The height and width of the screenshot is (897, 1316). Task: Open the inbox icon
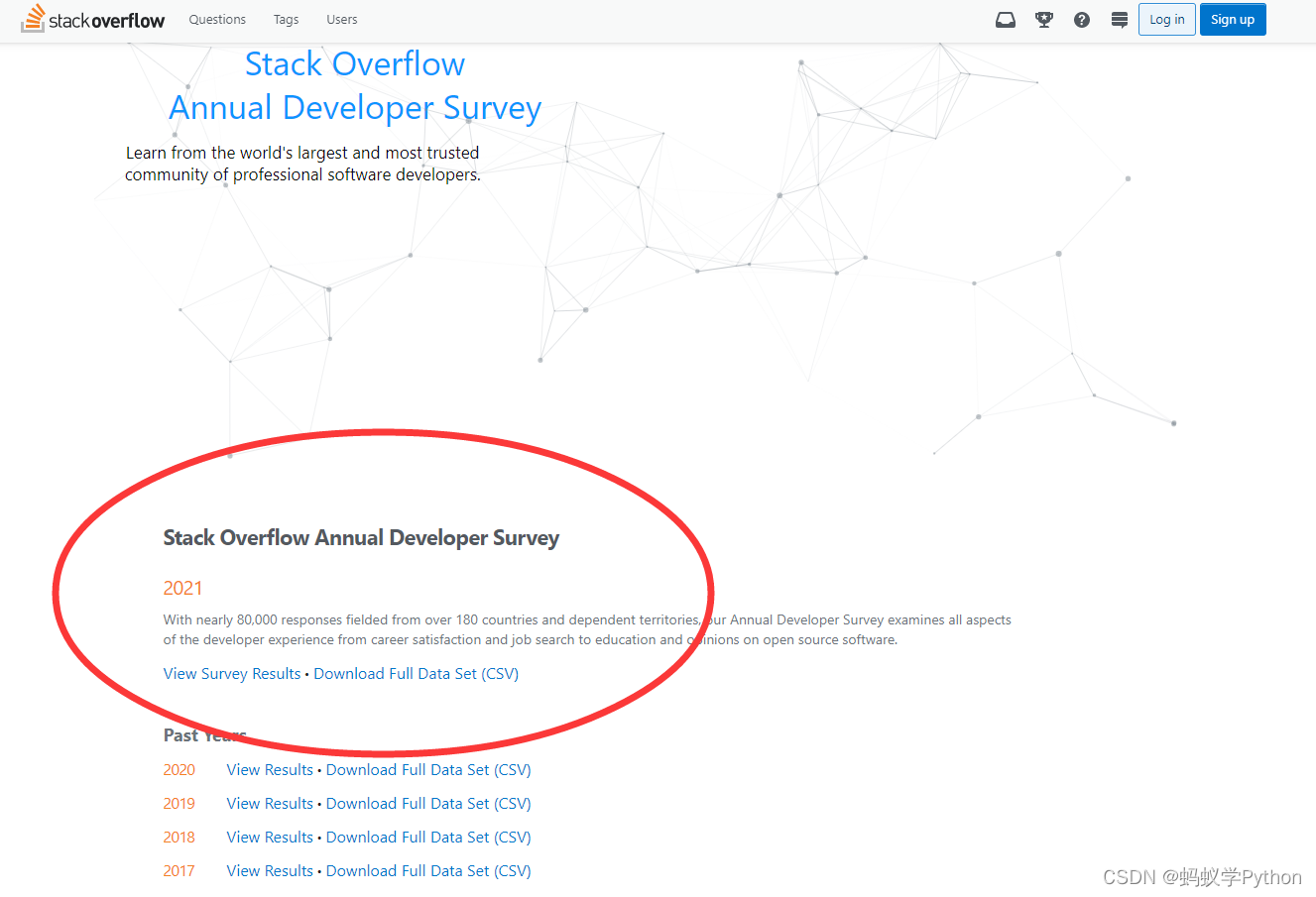[x=1005, y=19]
